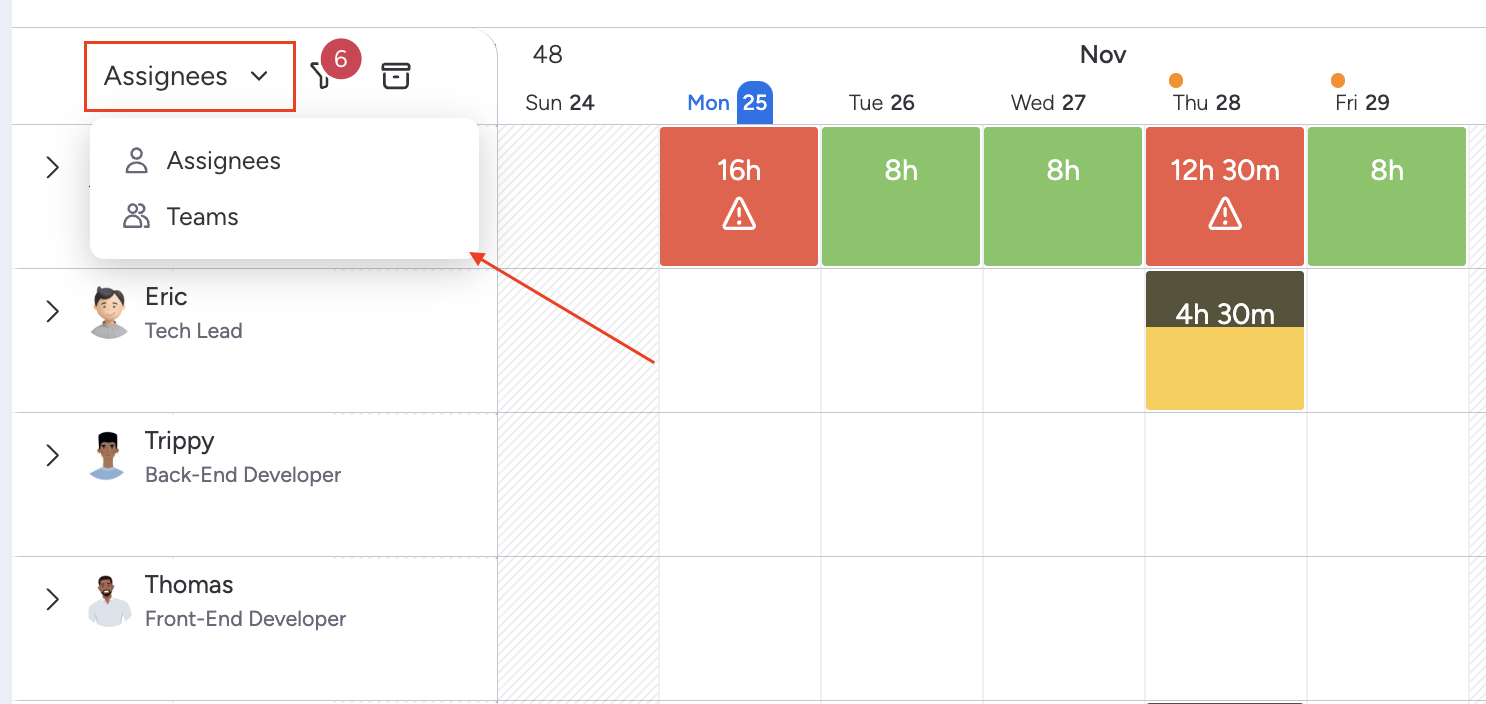Click Thomas's avatar picture
This screenshot has width=1486, height=704.
click(109, 600)
